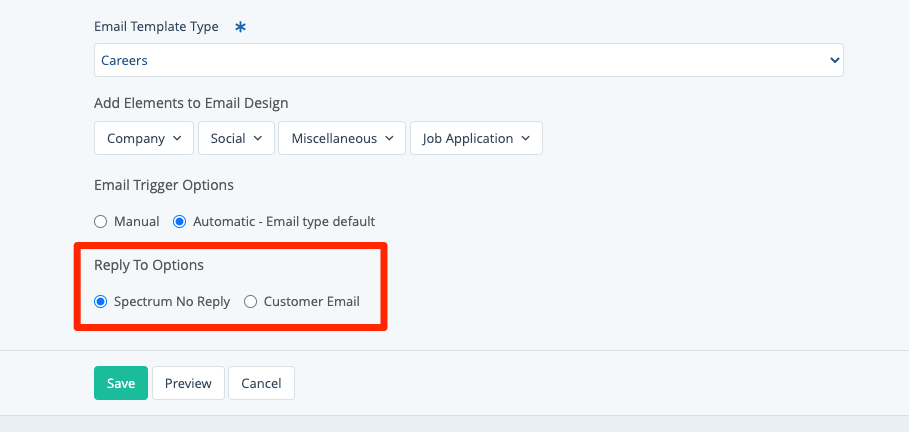This screenshot has width=909, height=432.
Task: Save the email template
Action: coord(121,383)
